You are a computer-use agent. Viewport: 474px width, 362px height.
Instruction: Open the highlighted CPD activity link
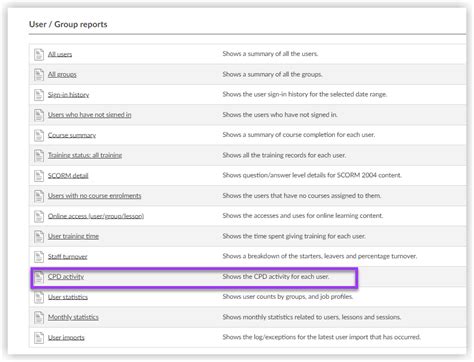pyautogui.click(x=66, y=277)
